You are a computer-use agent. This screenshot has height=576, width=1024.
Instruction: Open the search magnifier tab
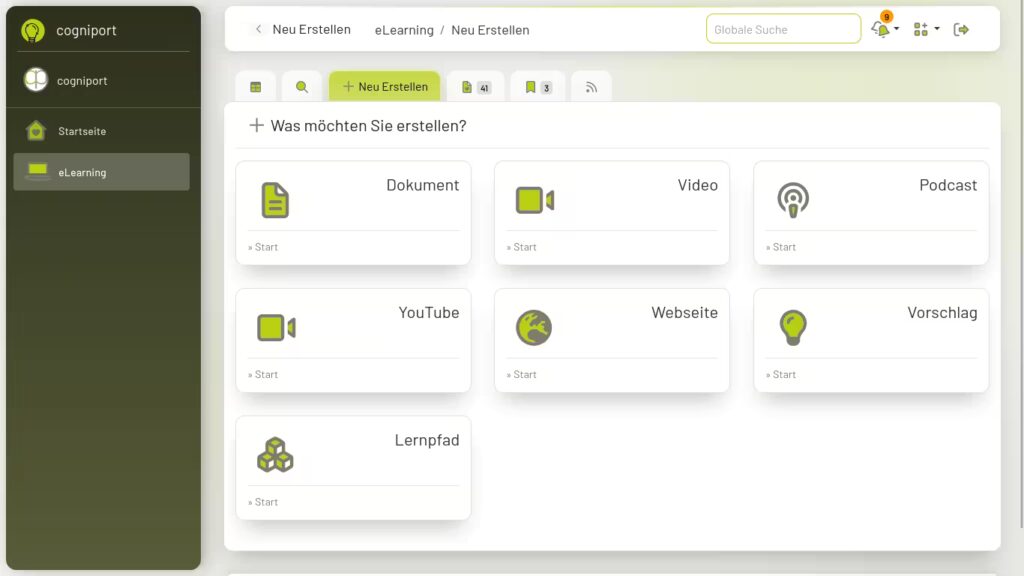302,87
